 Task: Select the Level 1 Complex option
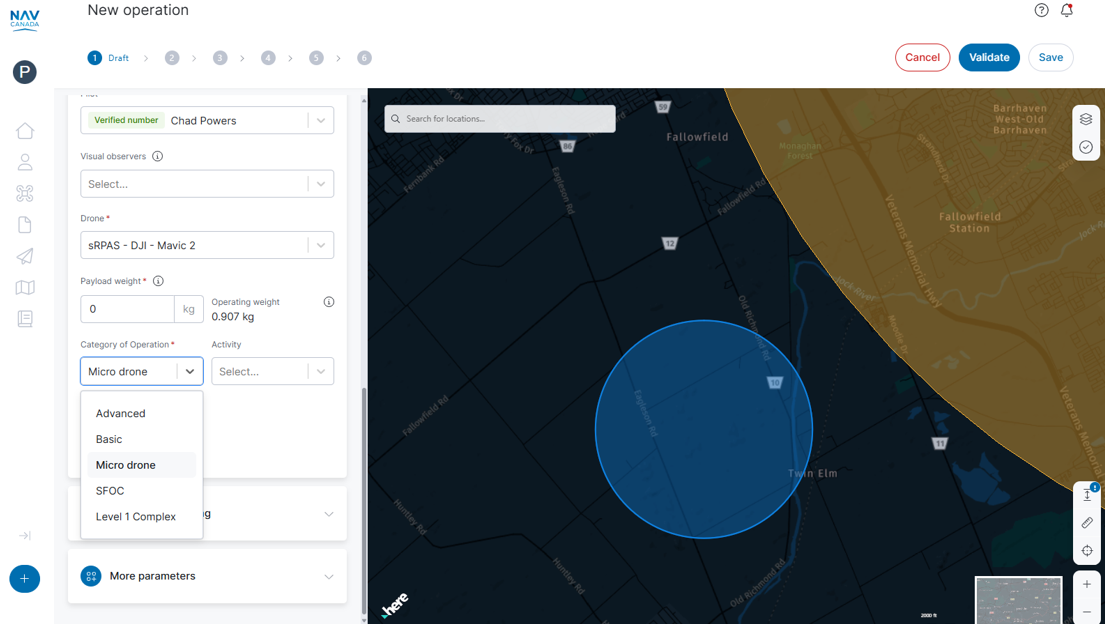click(136, 517)
